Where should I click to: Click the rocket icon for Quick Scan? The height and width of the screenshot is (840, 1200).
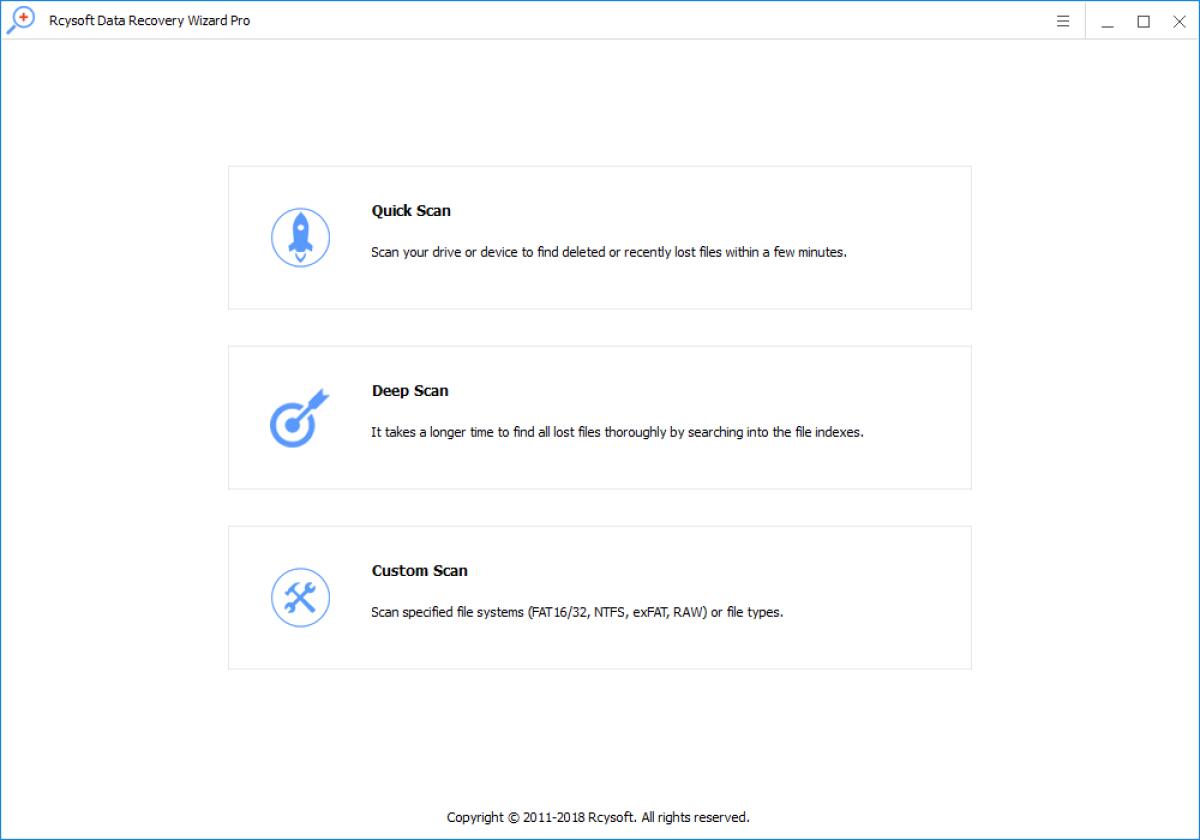click(300, 238)
